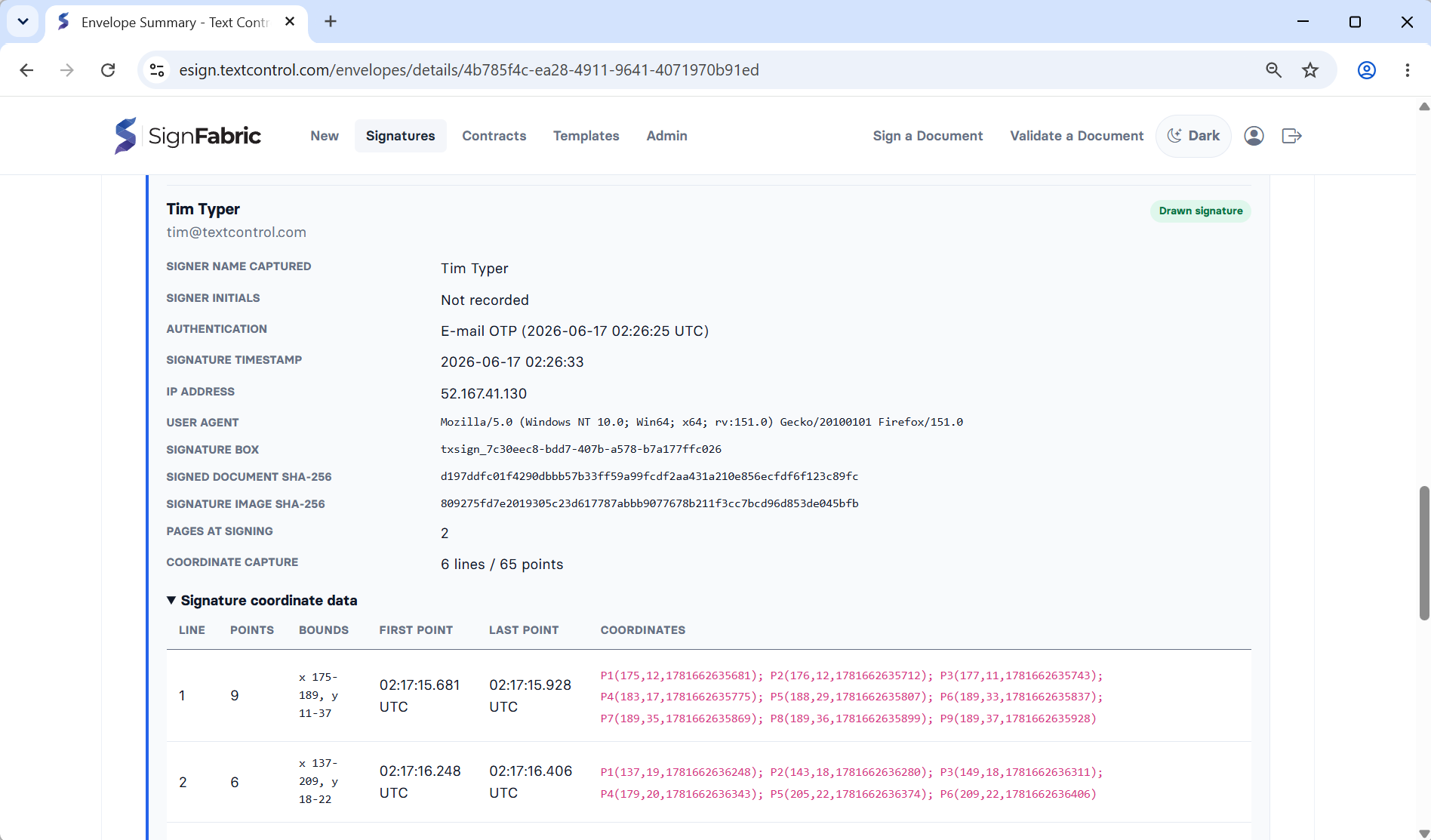The image size is (1431, 840).
Task: Collapse the Signature coordinate data section
Action: coord(262,601)
